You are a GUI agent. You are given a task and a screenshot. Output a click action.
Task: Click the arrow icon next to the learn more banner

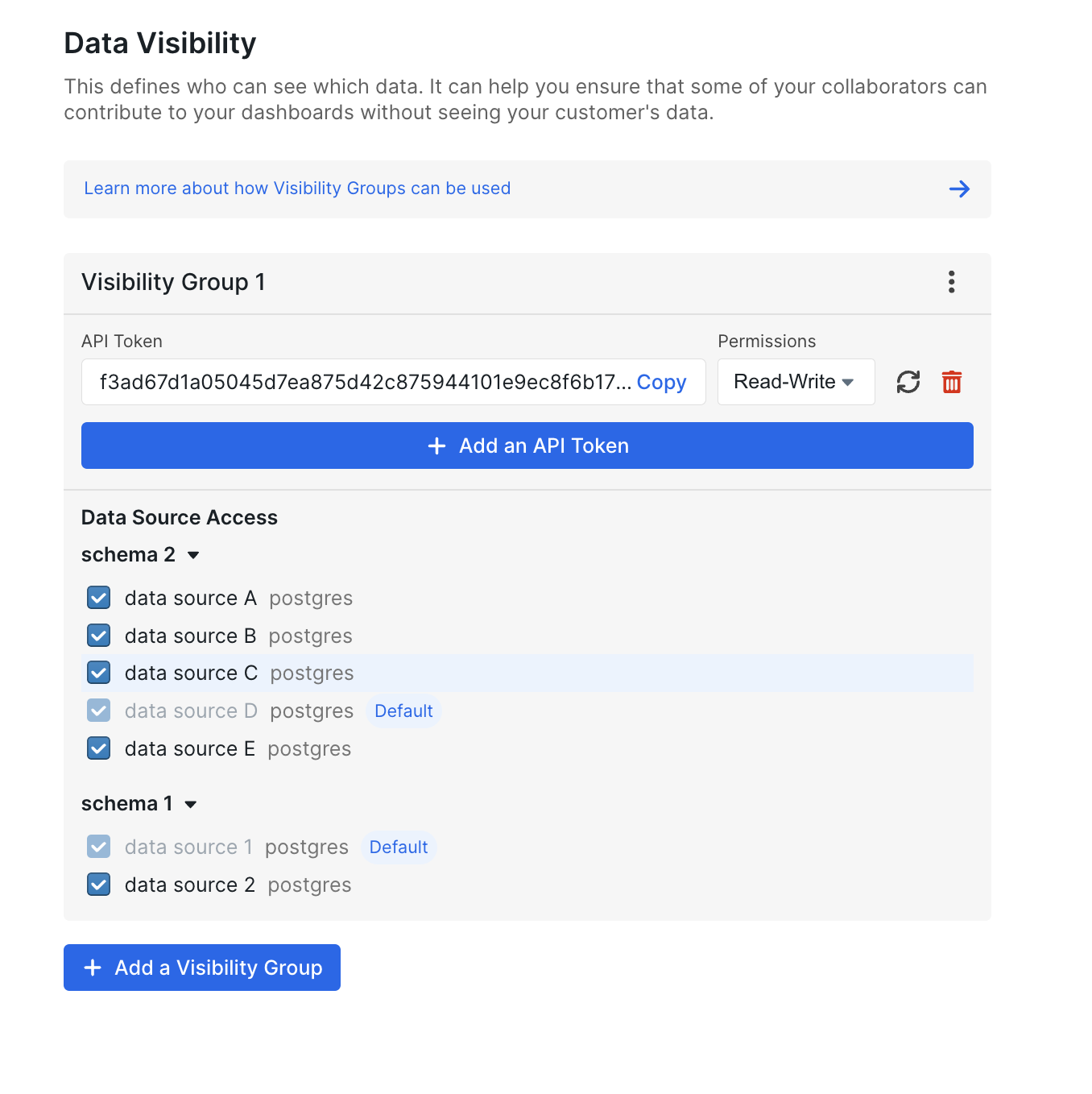click(x=959, y=189)
